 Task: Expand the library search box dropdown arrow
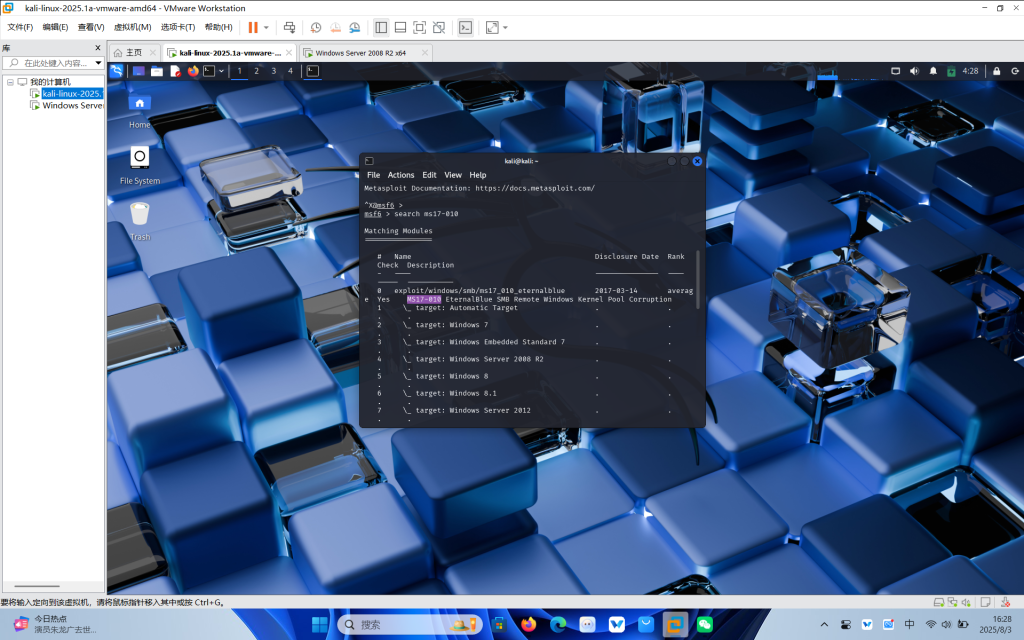coord(99,63)
